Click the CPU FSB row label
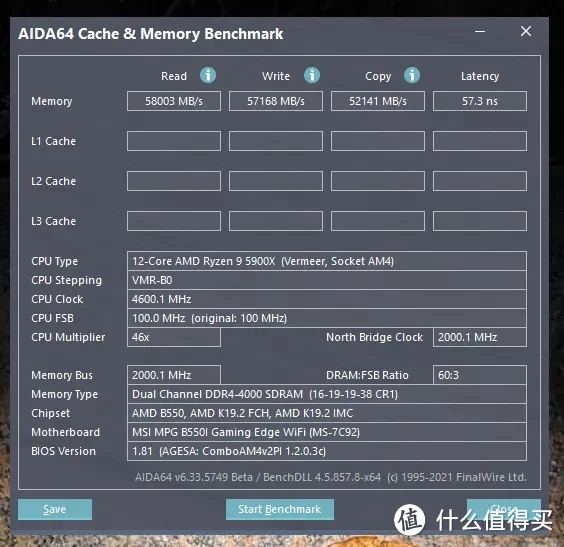564x547 pixels. pyautogui.click(x=53, y=318)
